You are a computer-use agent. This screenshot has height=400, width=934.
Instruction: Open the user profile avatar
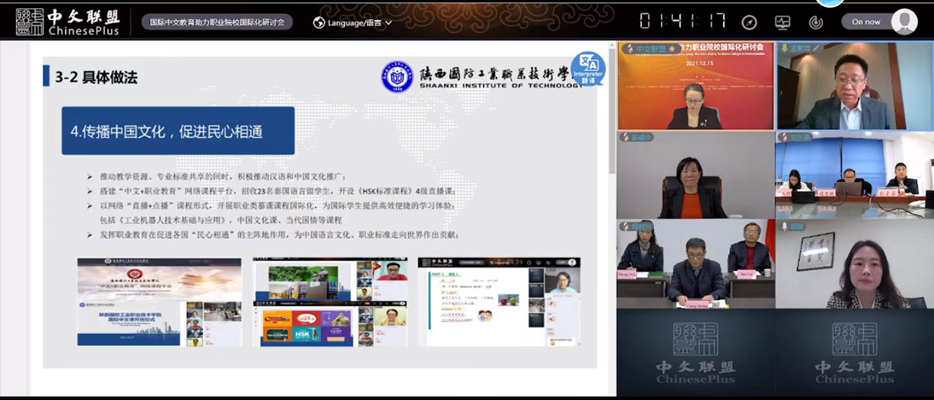[904, 22]
